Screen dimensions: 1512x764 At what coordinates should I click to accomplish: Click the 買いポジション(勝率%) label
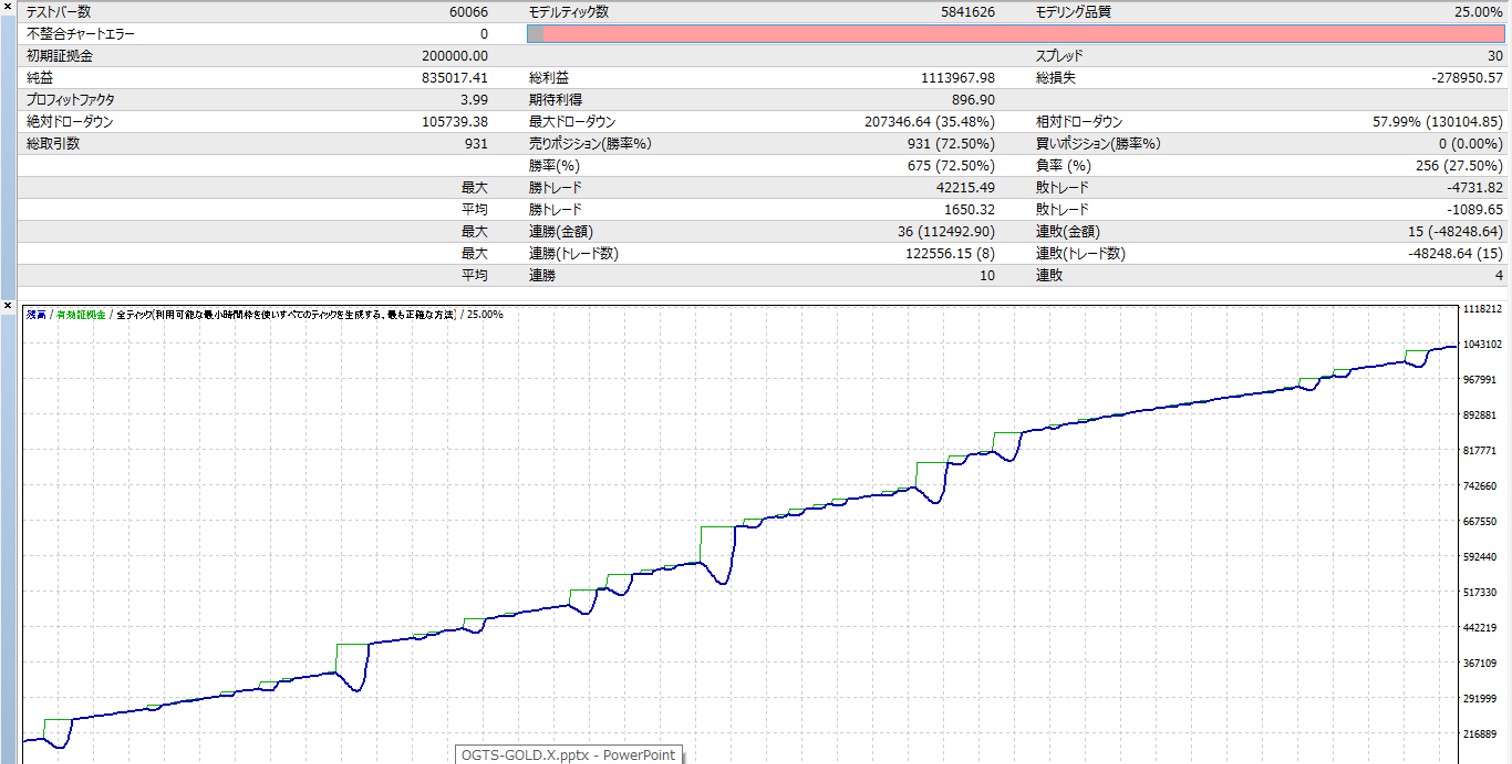tap(1098, 144)
